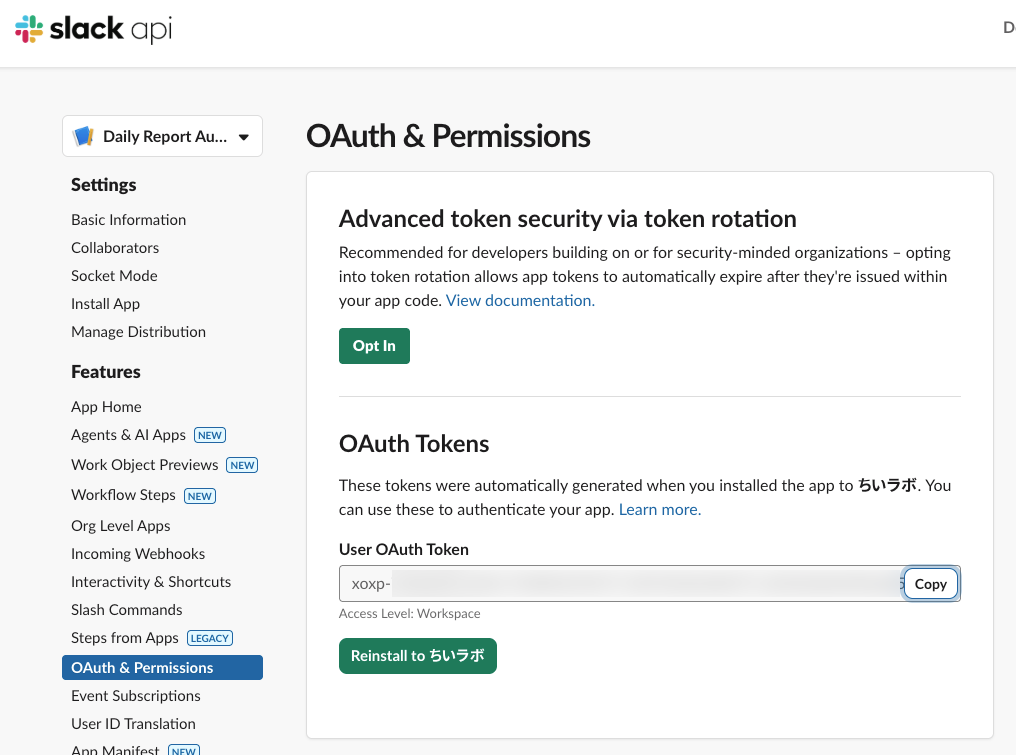Click the 'User OAuth Token' label
This screenshot has height=755, width=1016.
pyautogui.click(x=404, y=550)
